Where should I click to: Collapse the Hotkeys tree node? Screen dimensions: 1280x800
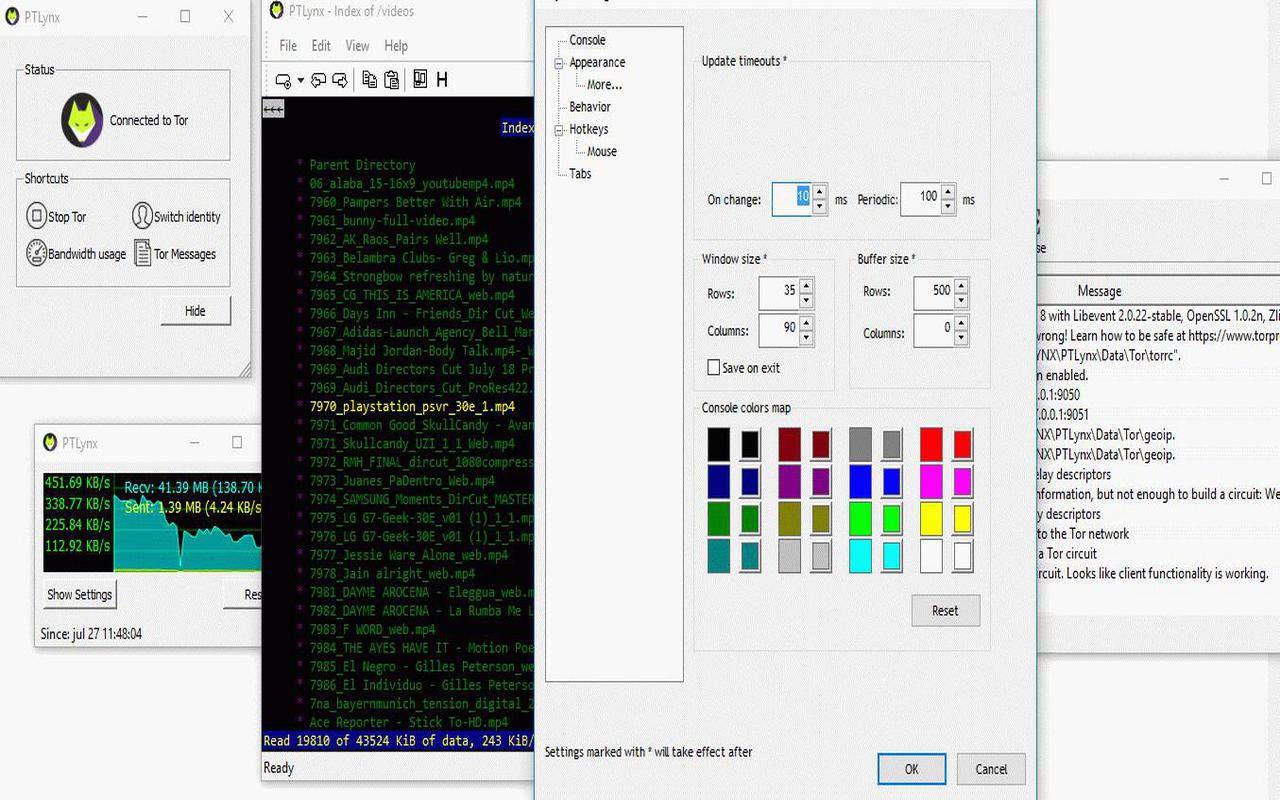point(559,129)
